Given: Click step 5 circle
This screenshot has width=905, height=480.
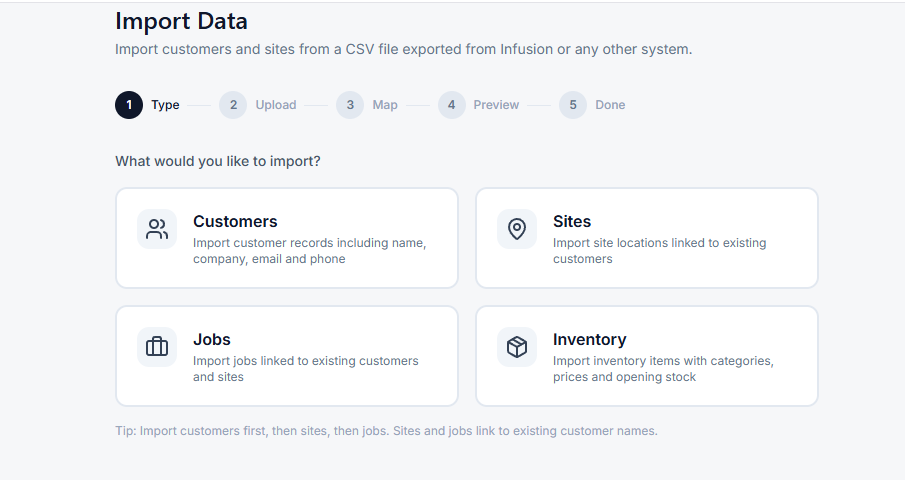Looking at the screenshot, I should click(573, 105).
